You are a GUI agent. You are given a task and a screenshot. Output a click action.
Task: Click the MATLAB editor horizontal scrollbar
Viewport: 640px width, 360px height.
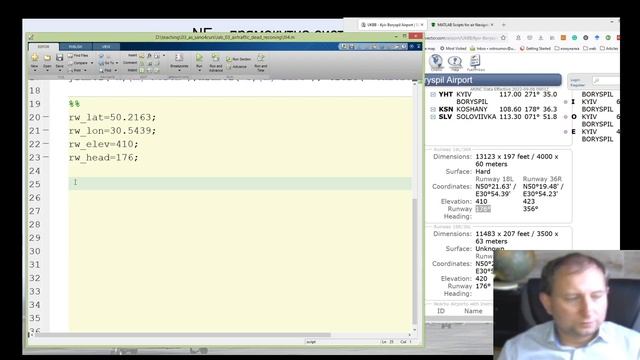[x=184, y=335]
